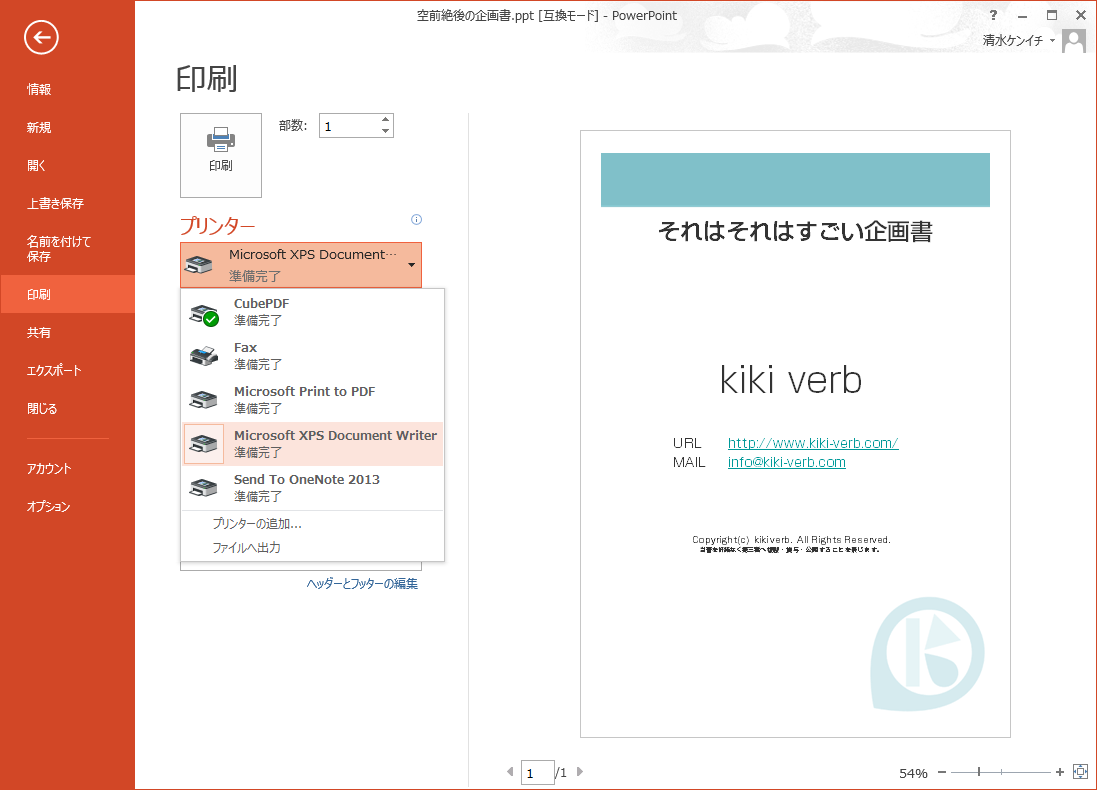Screen dimensions: 1097x790
Task: Click the large Print button with printer icon
Action: coord(220,155)
